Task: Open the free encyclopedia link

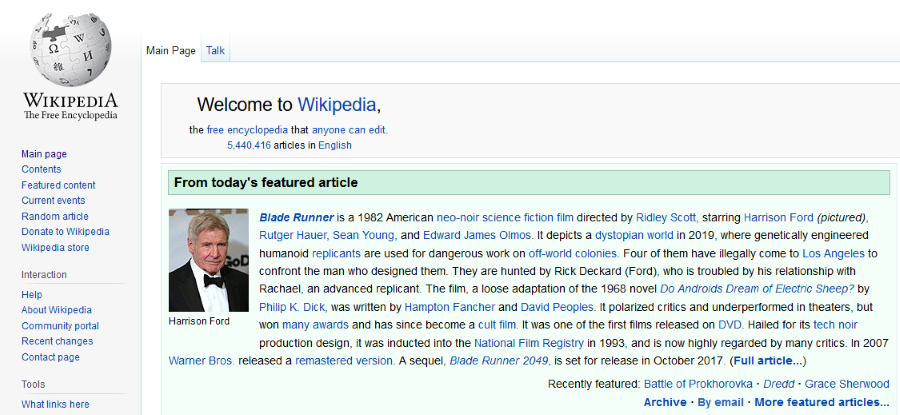Action: 247,130
